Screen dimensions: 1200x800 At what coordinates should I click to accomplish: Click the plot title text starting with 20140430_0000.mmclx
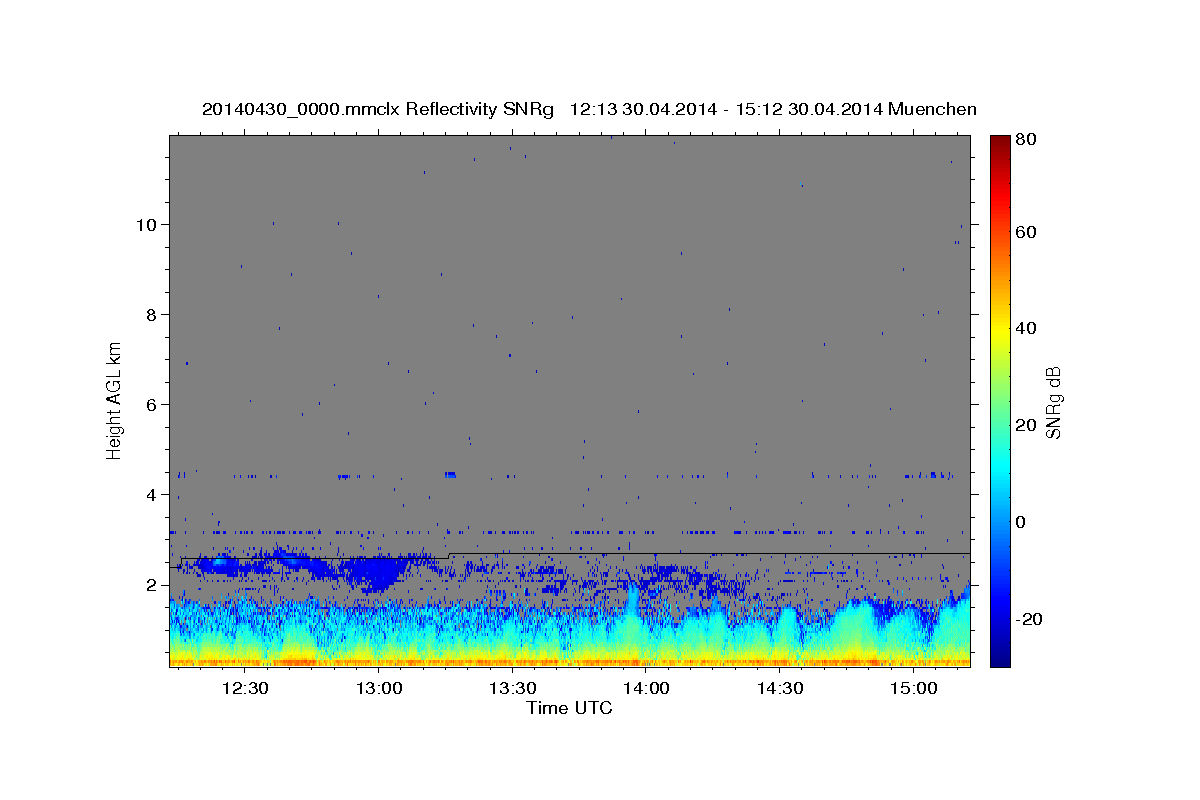[589, 109]
